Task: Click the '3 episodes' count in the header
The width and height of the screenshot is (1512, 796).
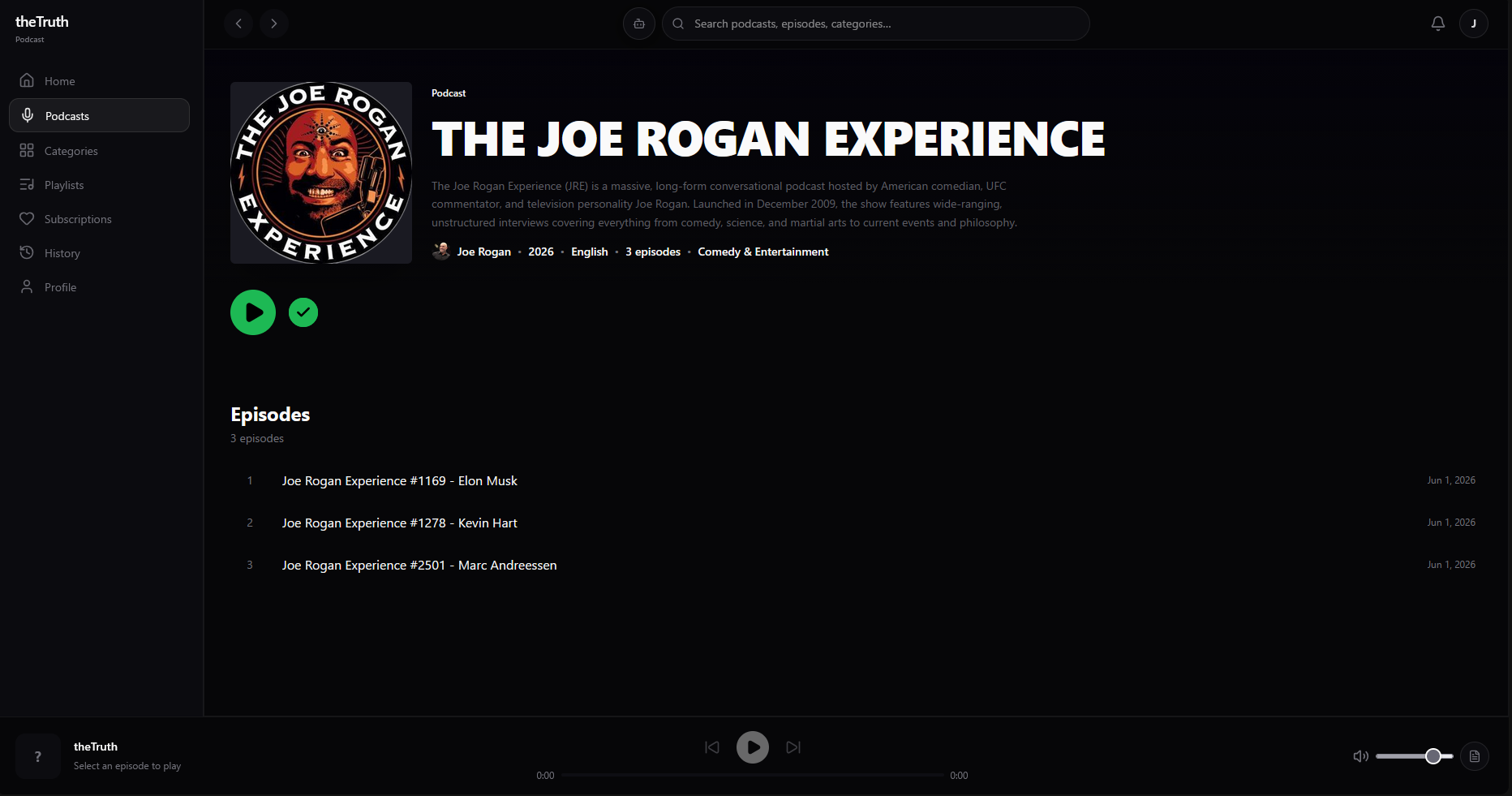Action: (x=653, y=252)
